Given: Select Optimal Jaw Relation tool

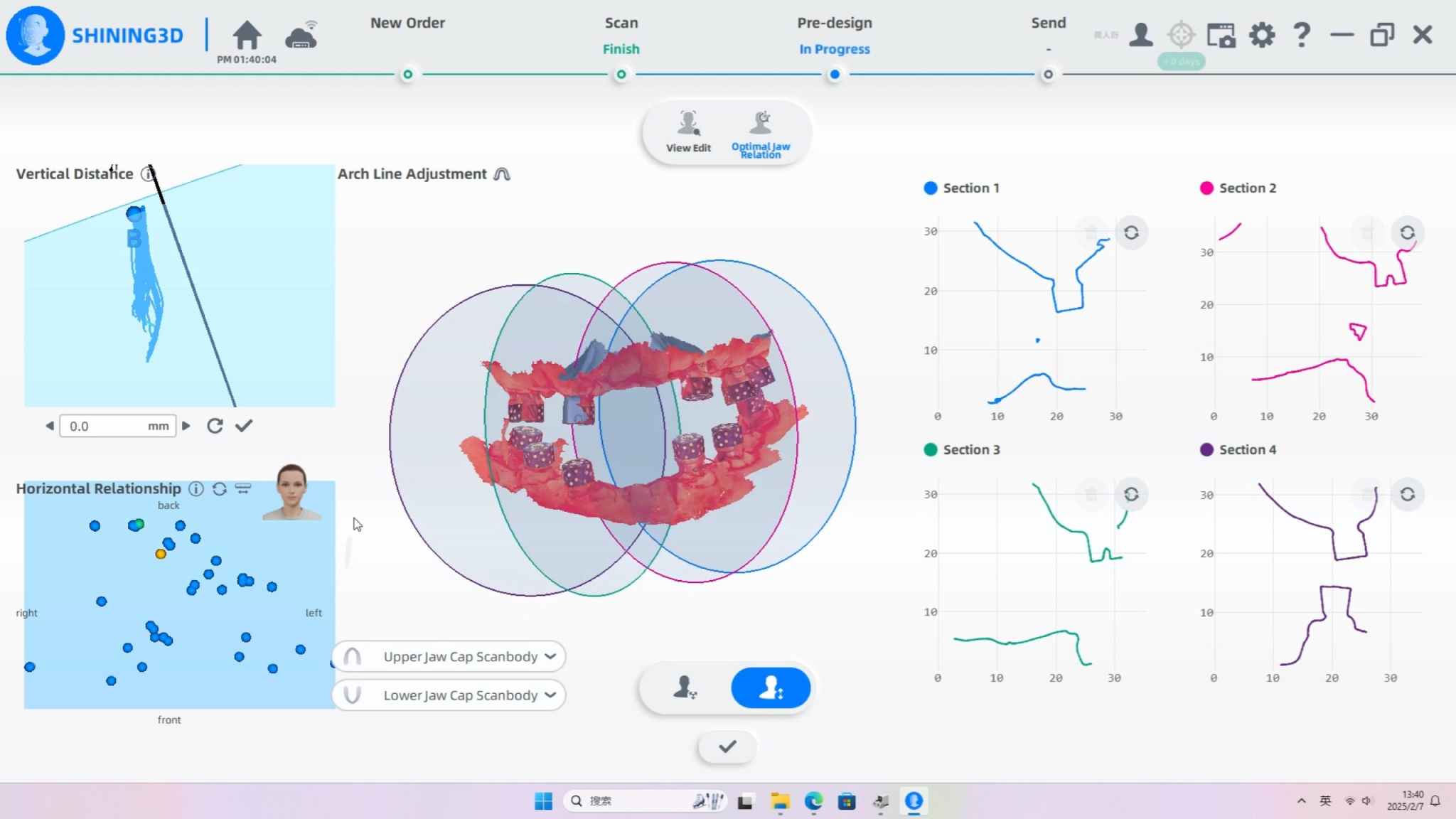Looking at the screenshot, I should pyautogui.click(x=761, y=132).
